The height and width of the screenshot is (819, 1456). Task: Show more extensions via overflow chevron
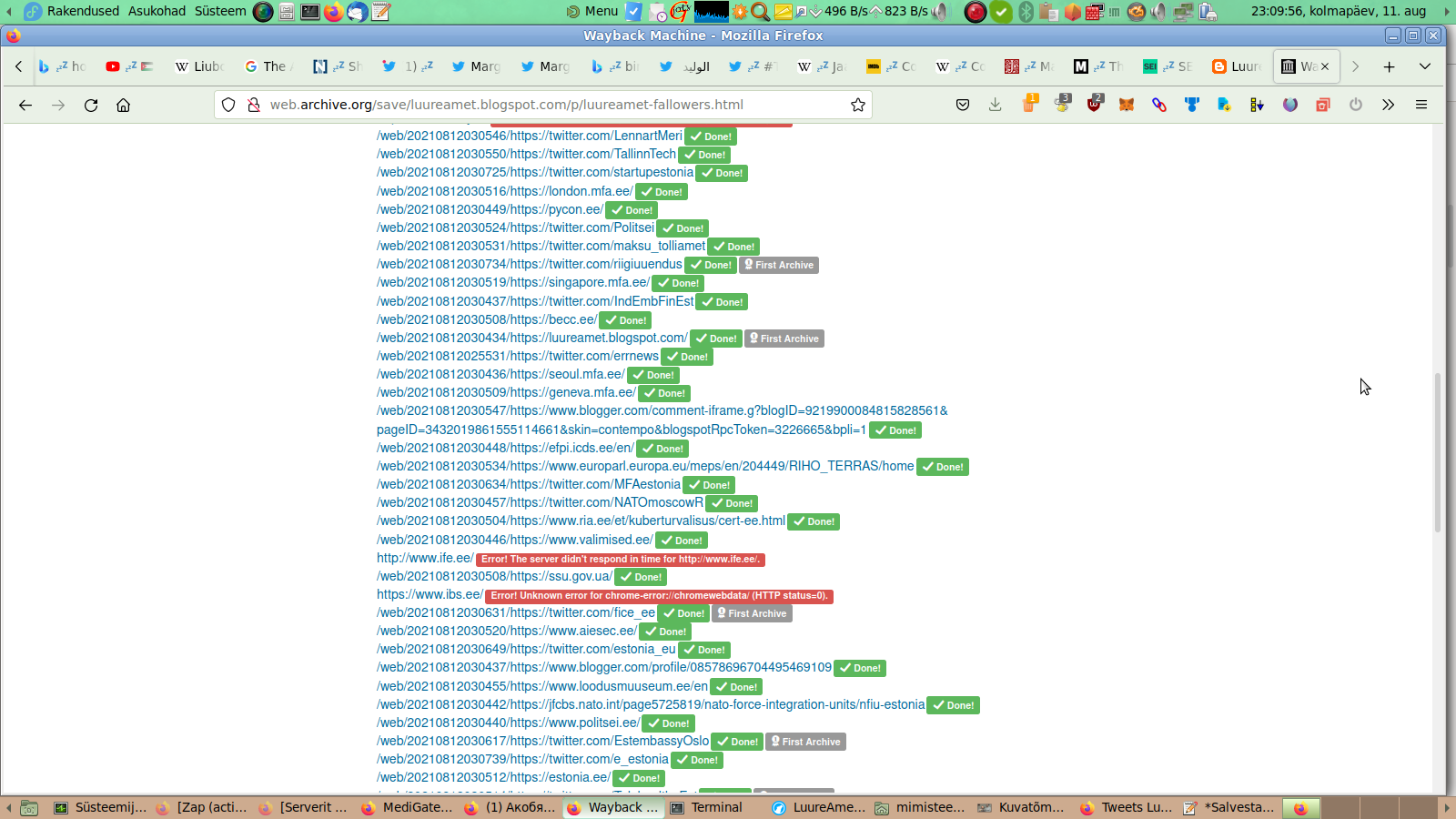[1388, 105]
